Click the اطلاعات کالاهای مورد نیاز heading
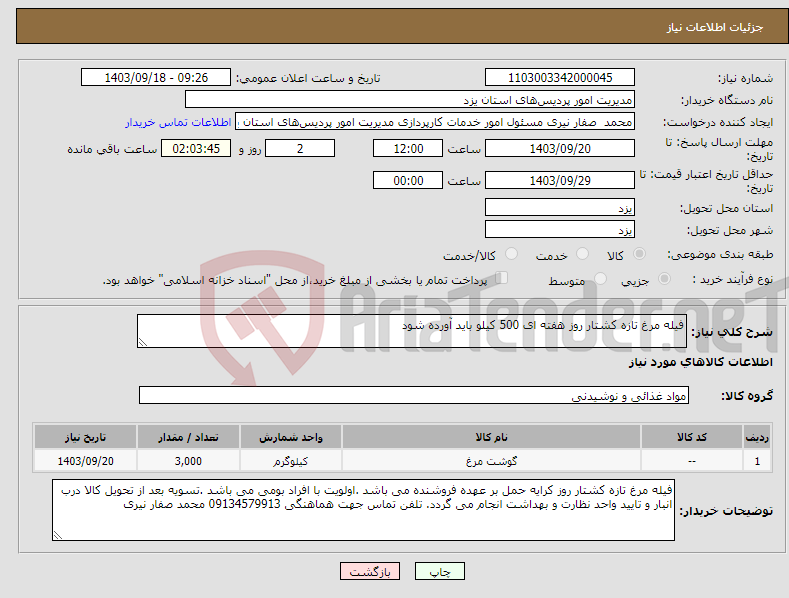 [700, 362]
